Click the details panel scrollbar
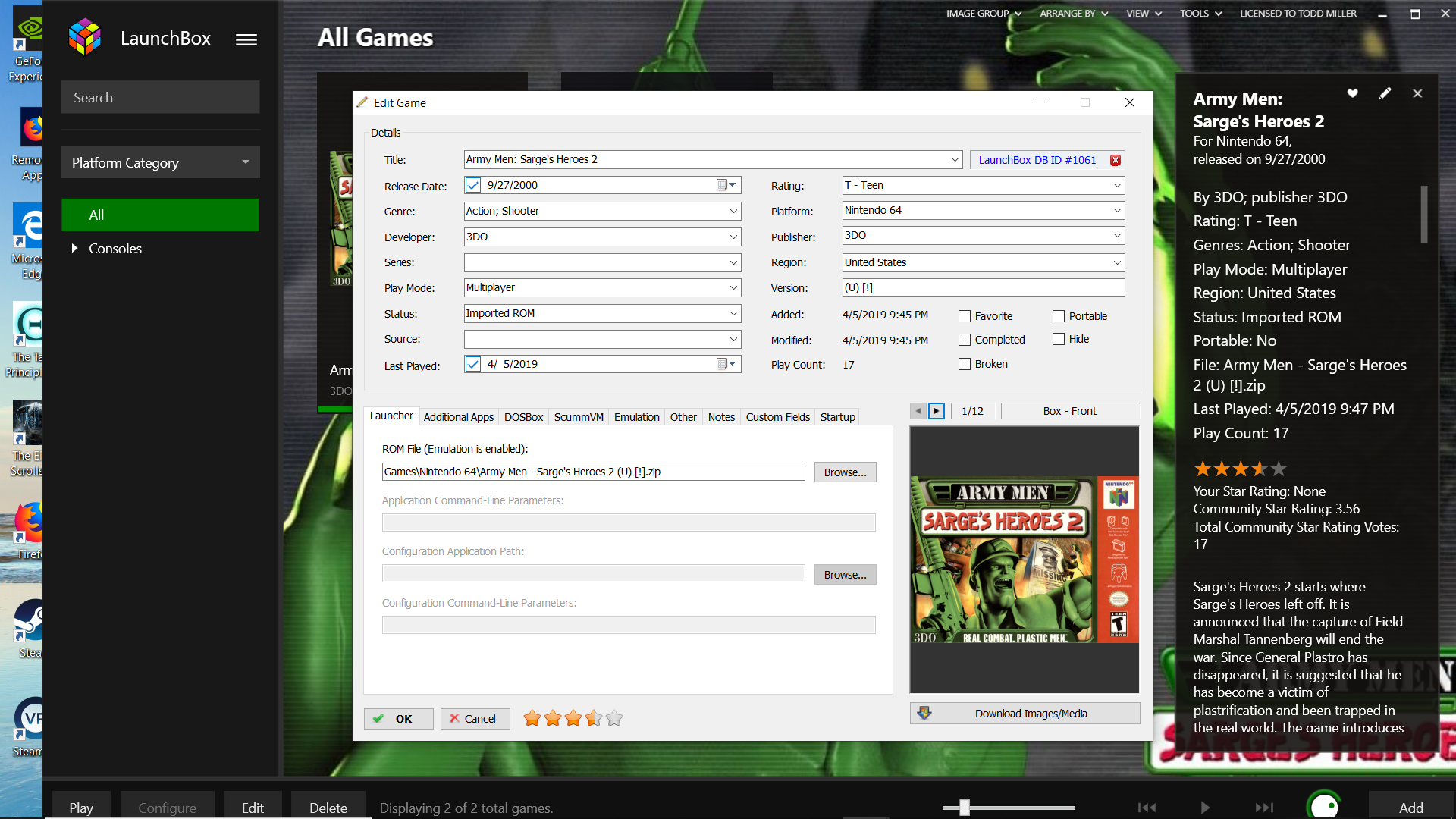 coord(1424,214)
